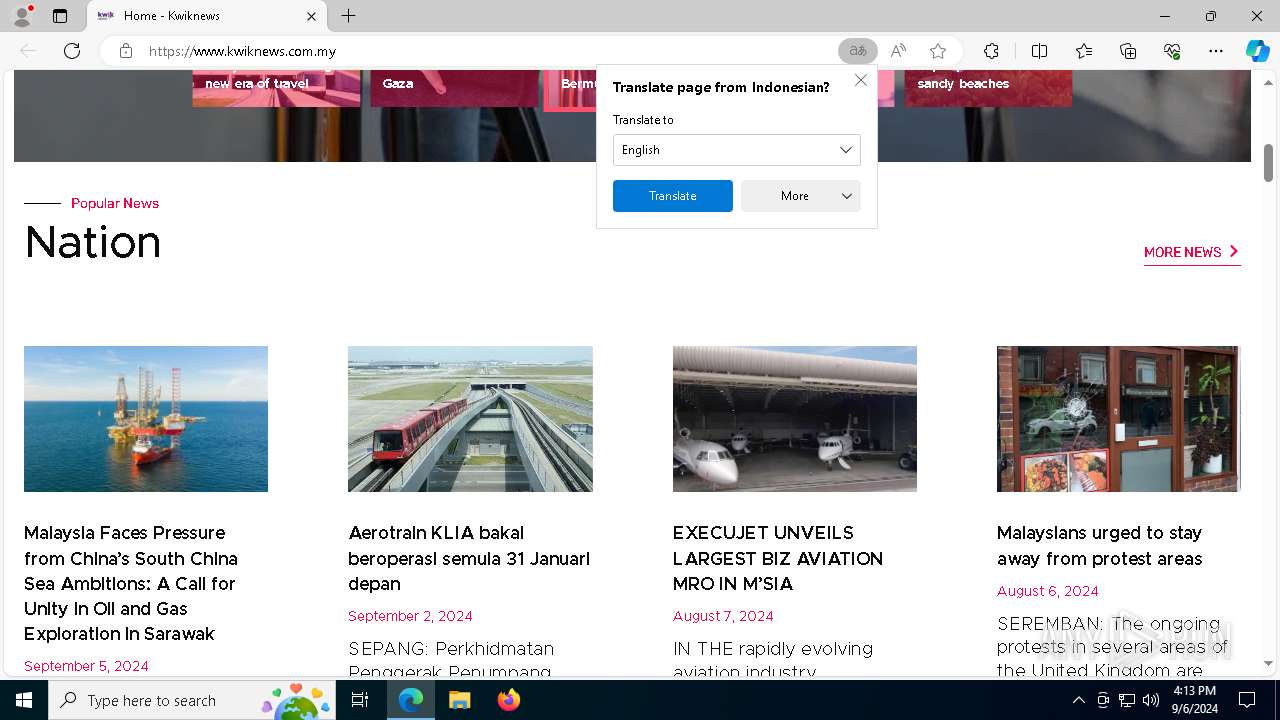Image resolution: width=1280 pixels, height=720 pixels.
Task: Open the network status icon
Action: 1127,700
